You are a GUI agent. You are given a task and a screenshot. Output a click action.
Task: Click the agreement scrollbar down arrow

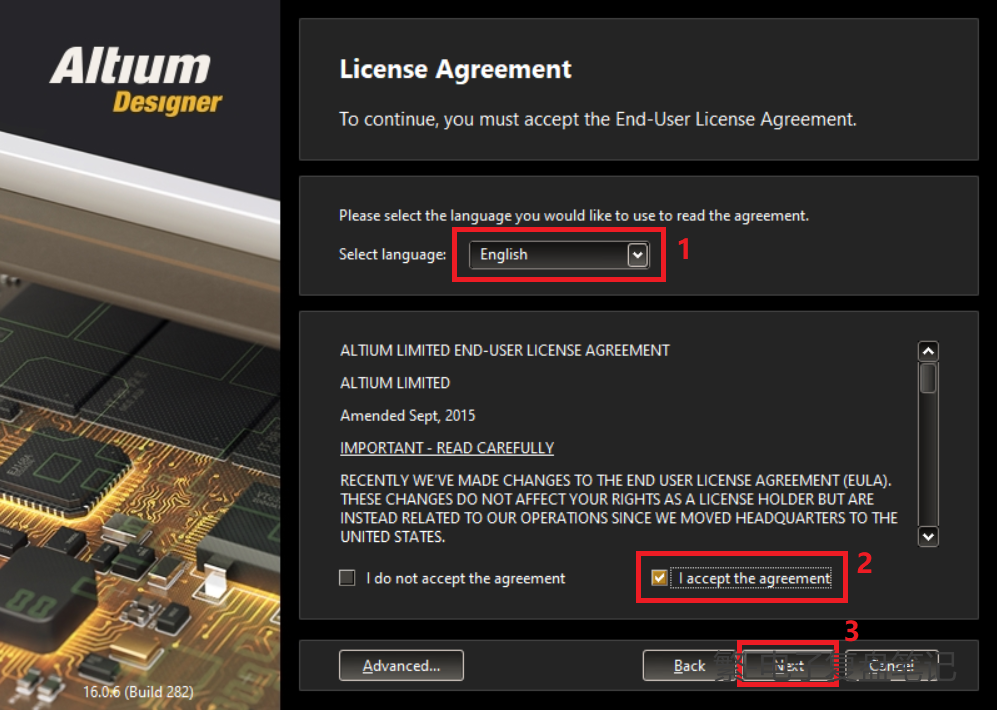pos(928,537)
